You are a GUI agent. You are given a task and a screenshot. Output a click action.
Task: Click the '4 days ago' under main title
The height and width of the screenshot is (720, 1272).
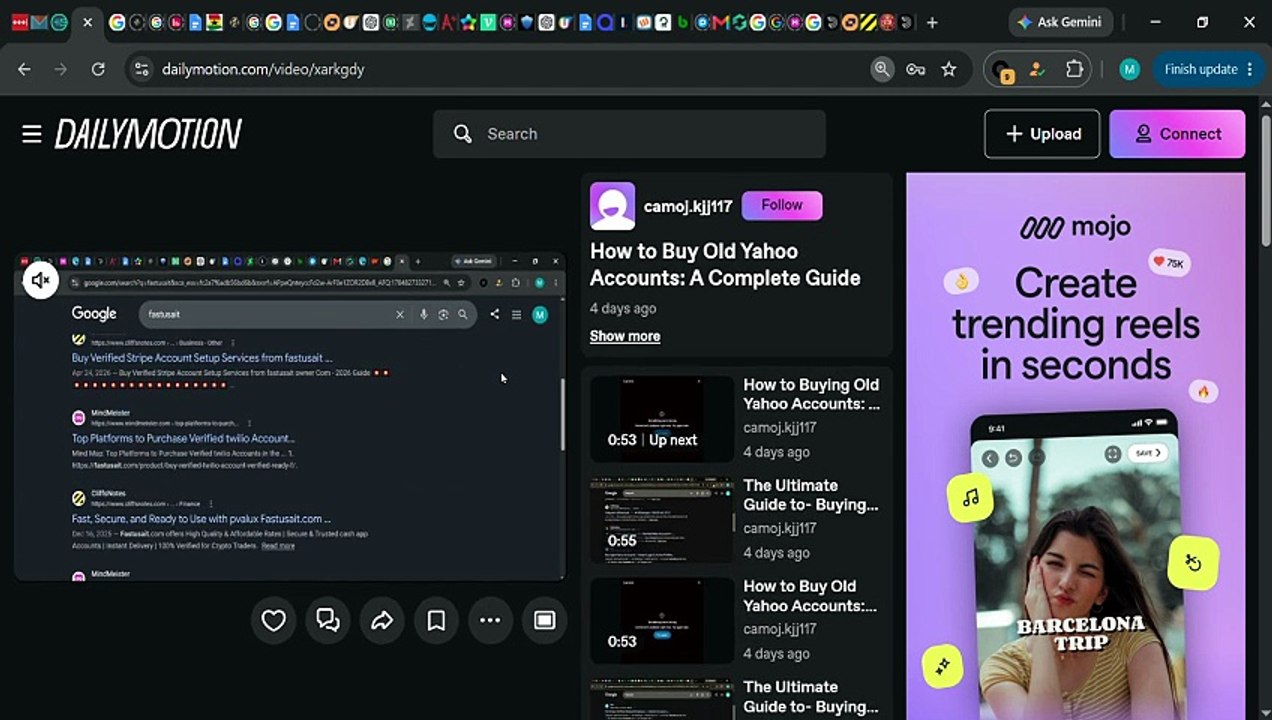coord(623,308)
